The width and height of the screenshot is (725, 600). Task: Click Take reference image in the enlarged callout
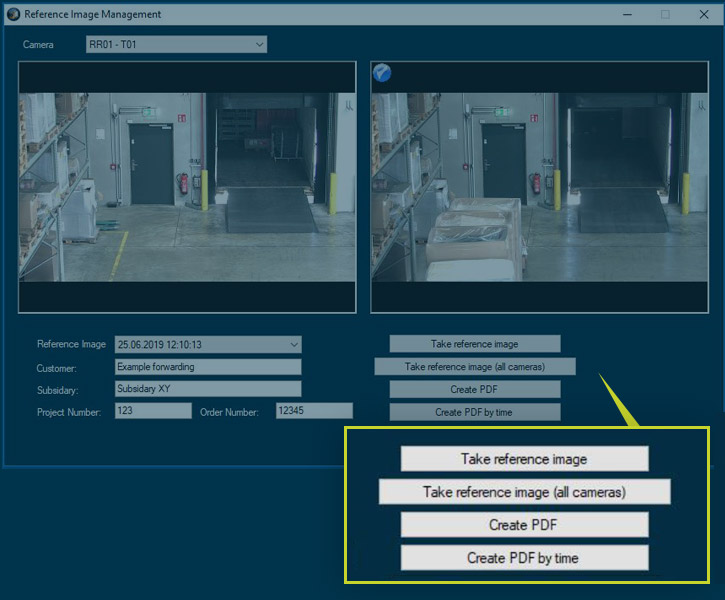(x=524, y=459)
